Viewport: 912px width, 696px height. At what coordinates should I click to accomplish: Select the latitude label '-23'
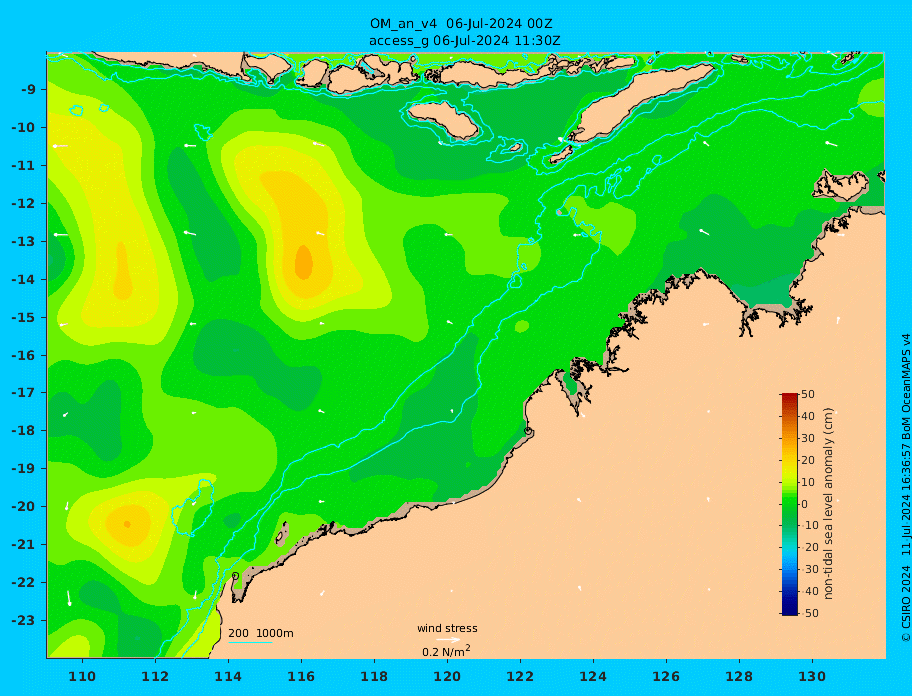[x=24, y=620]
